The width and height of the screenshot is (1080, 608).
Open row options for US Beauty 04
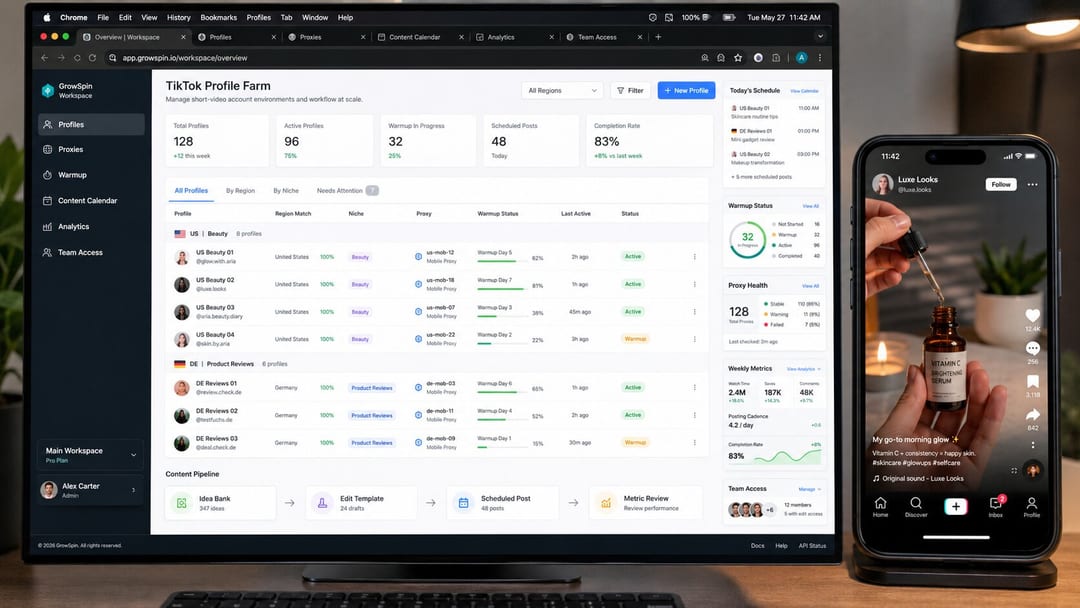click(694, 339)
